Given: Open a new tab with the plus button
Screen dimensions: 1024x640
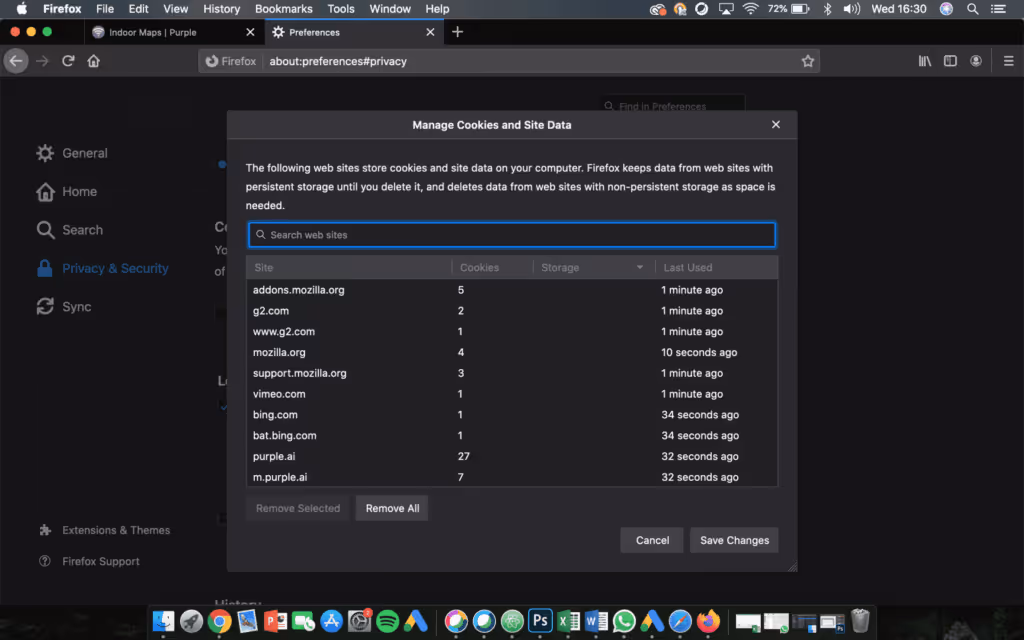Looking at the screenshot, I should tap(457, 32).
